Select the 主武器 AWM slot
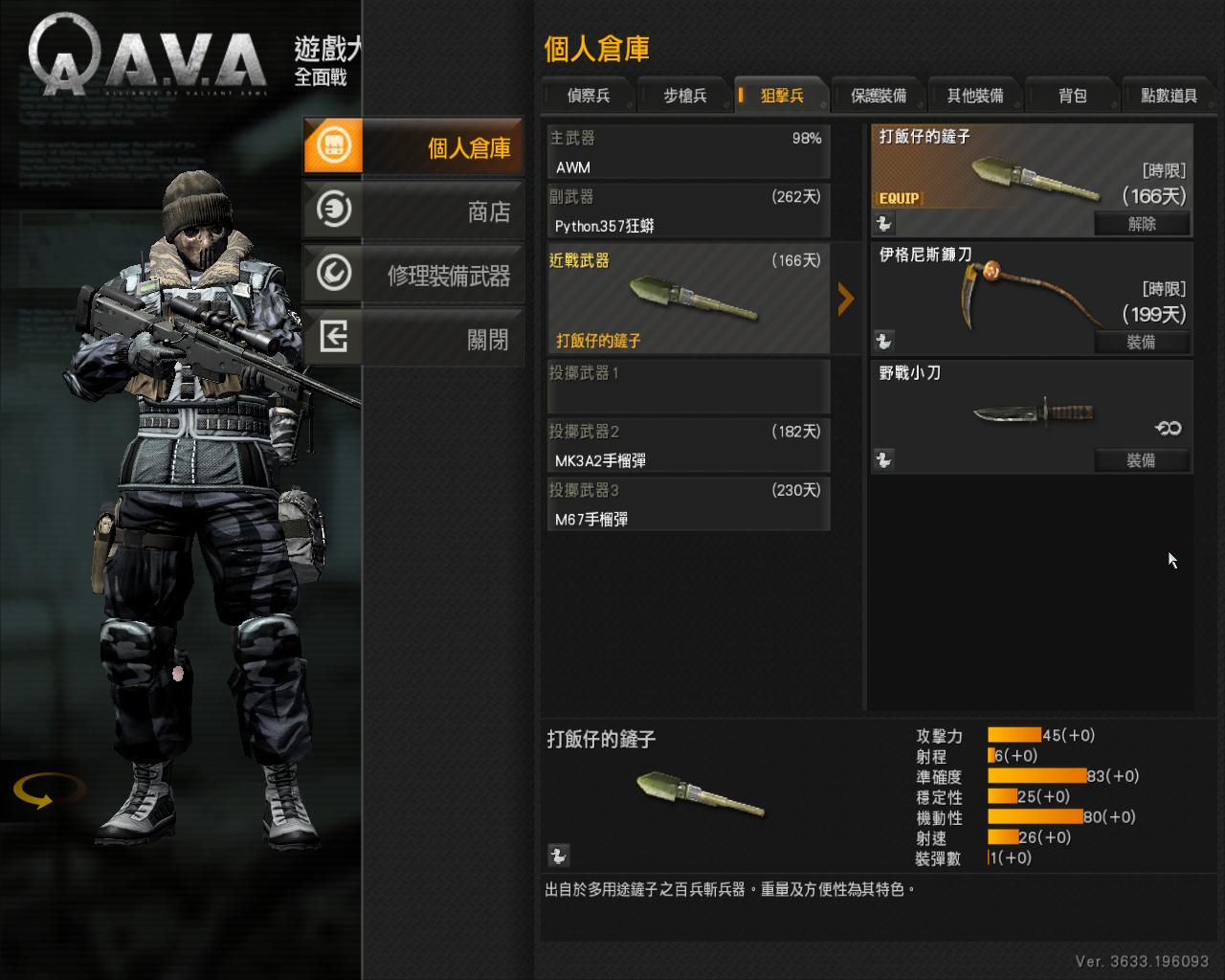Screen dimensions: 1225x980 tap(688, 152)
